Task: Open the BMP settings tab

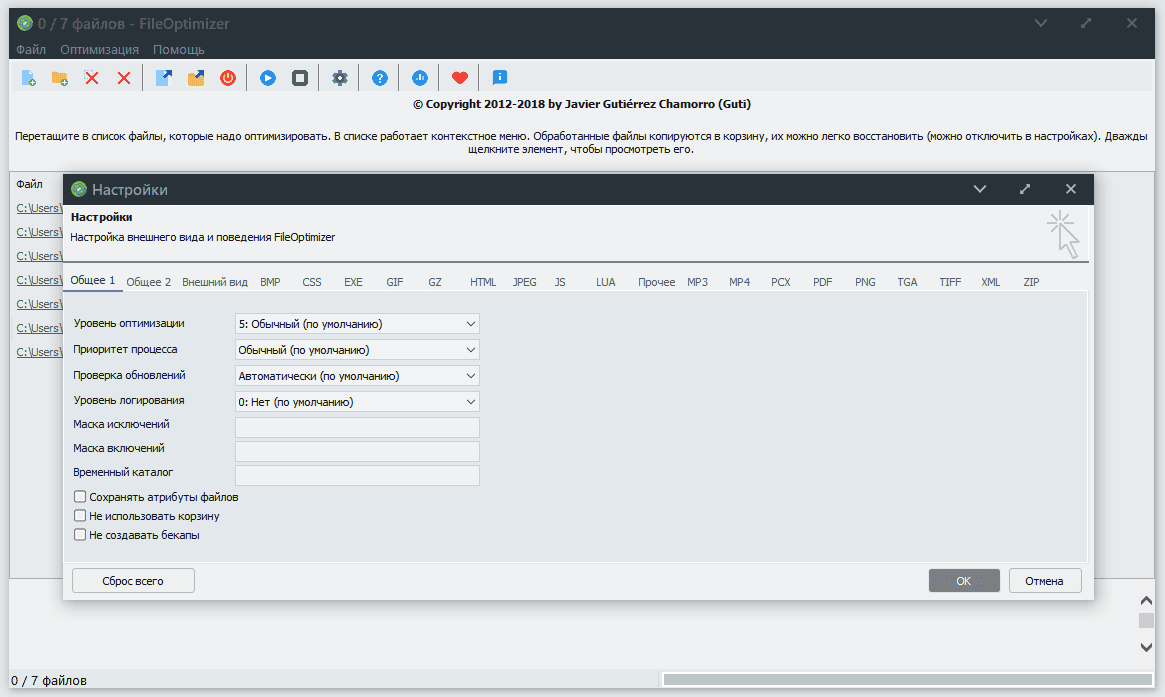Action: [x=270, y=282]
